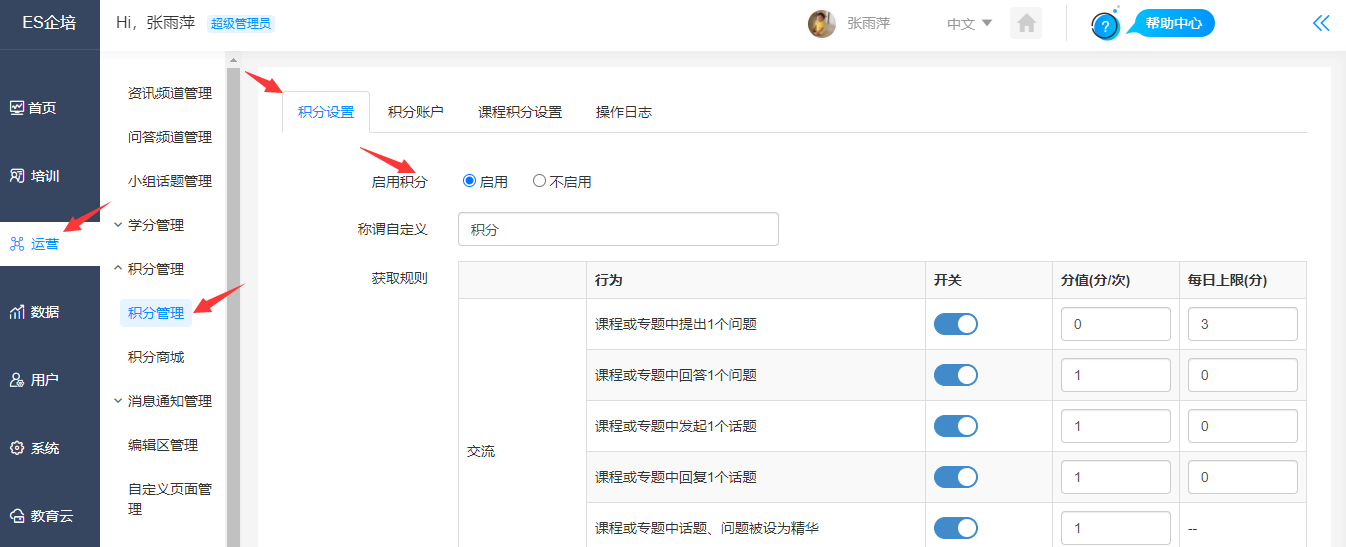1346x547 pixels.
Task: Collapse panel with double chevron icon
Action: (x=1321, y=23)
